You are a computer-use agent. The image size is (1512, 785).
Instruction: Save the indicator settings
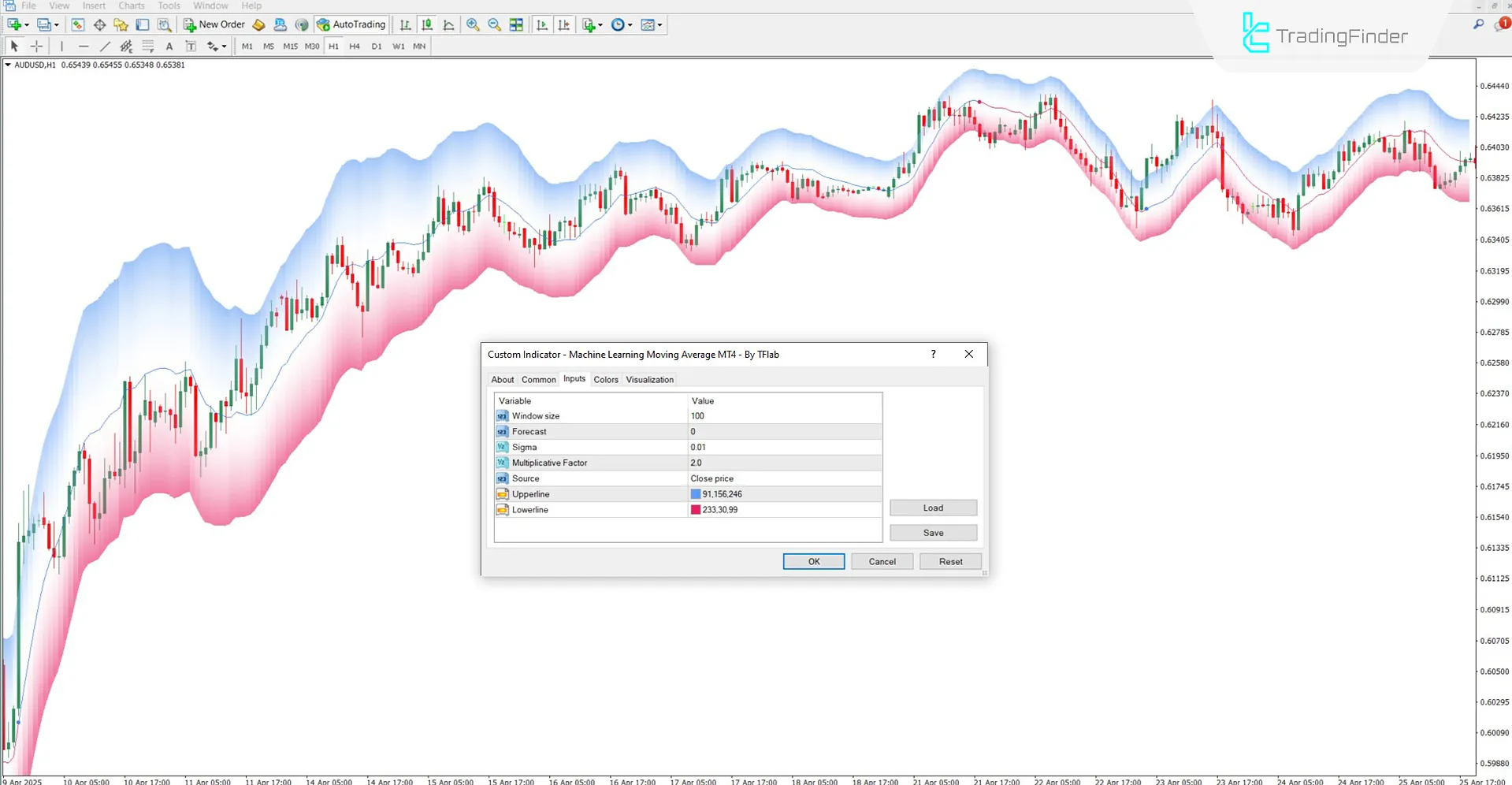(933, 532)
